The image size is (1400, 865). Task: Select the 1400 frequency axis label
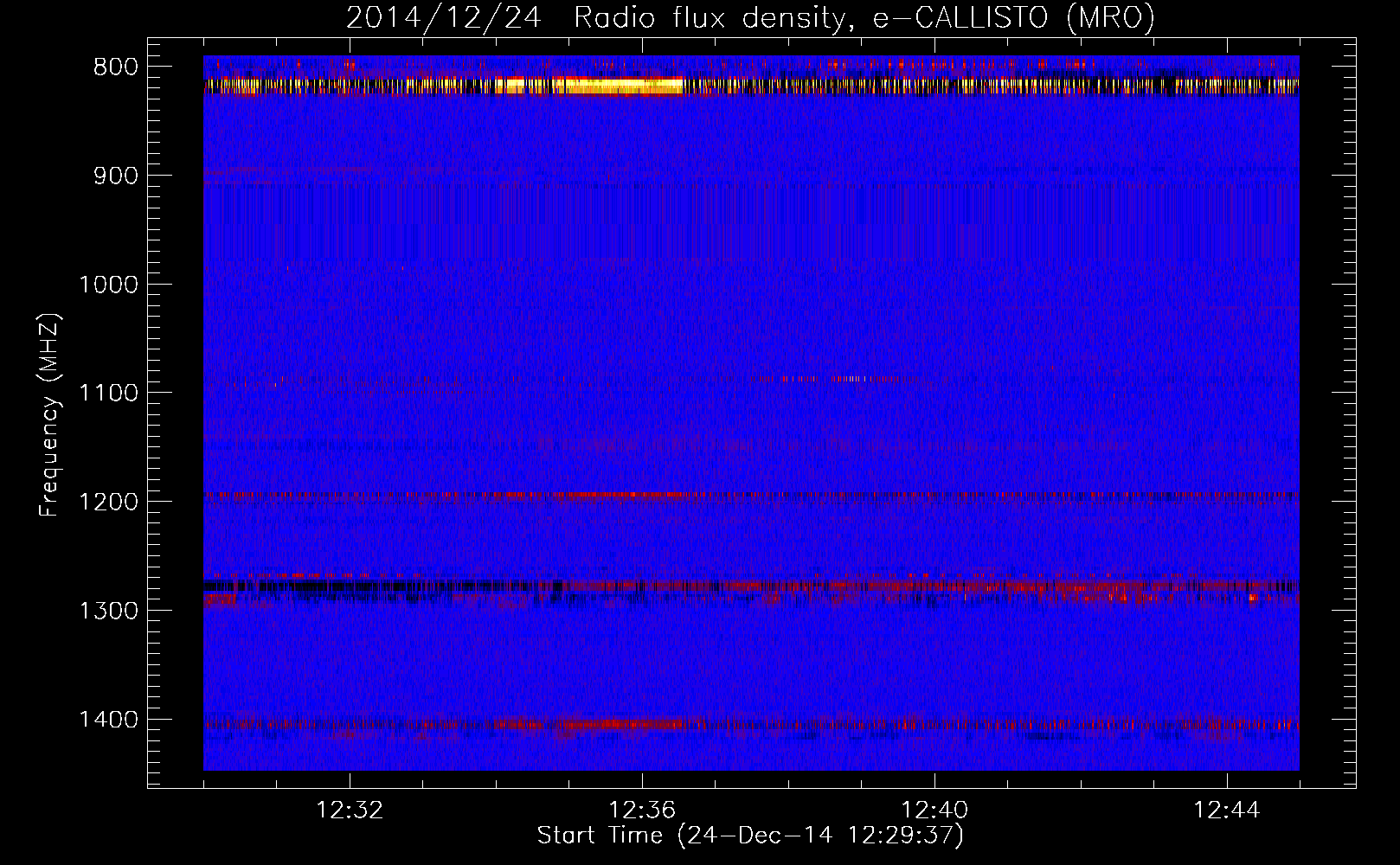click(x=108, y=720)
